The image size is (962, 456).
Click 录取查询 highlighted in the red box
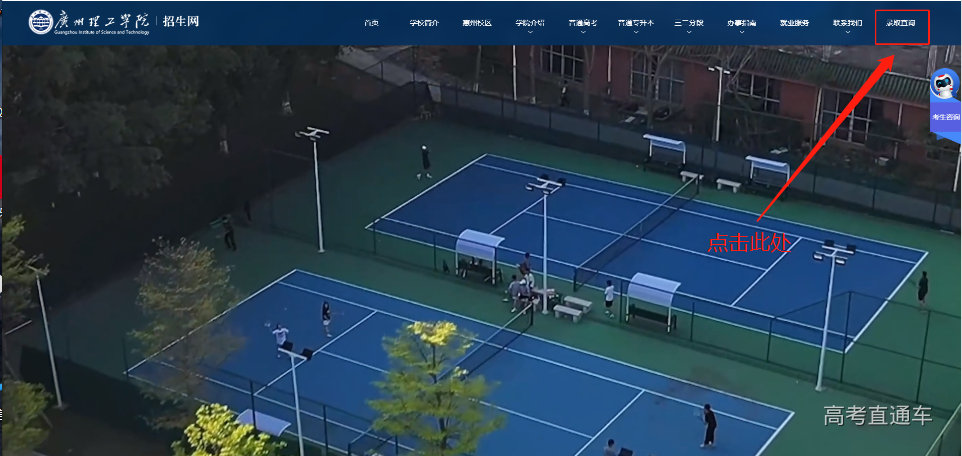coord(901,23)
